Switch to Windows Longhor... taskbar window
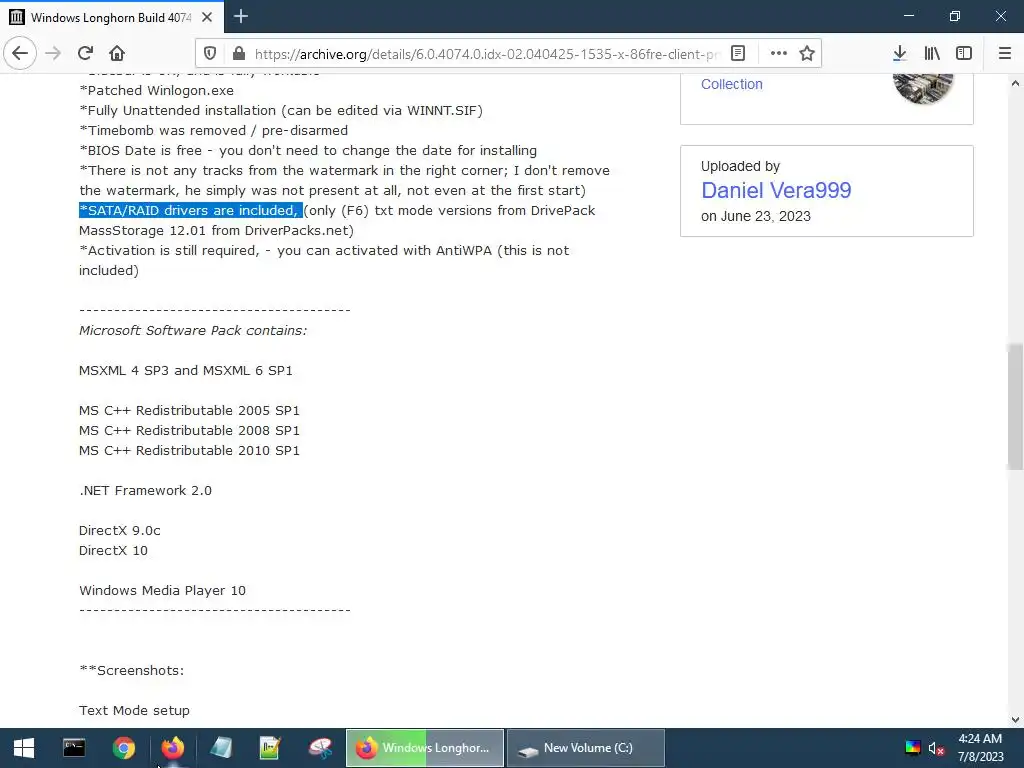Screen dimensions: 1024x768 coord(424,748)
